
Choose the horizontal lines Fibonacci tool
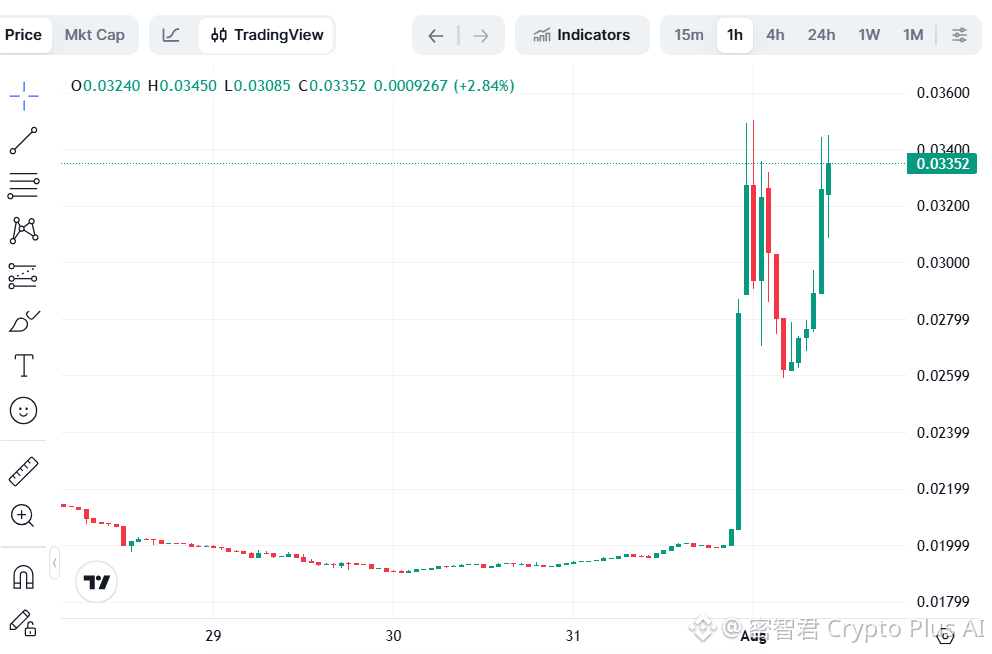(24, 186)
